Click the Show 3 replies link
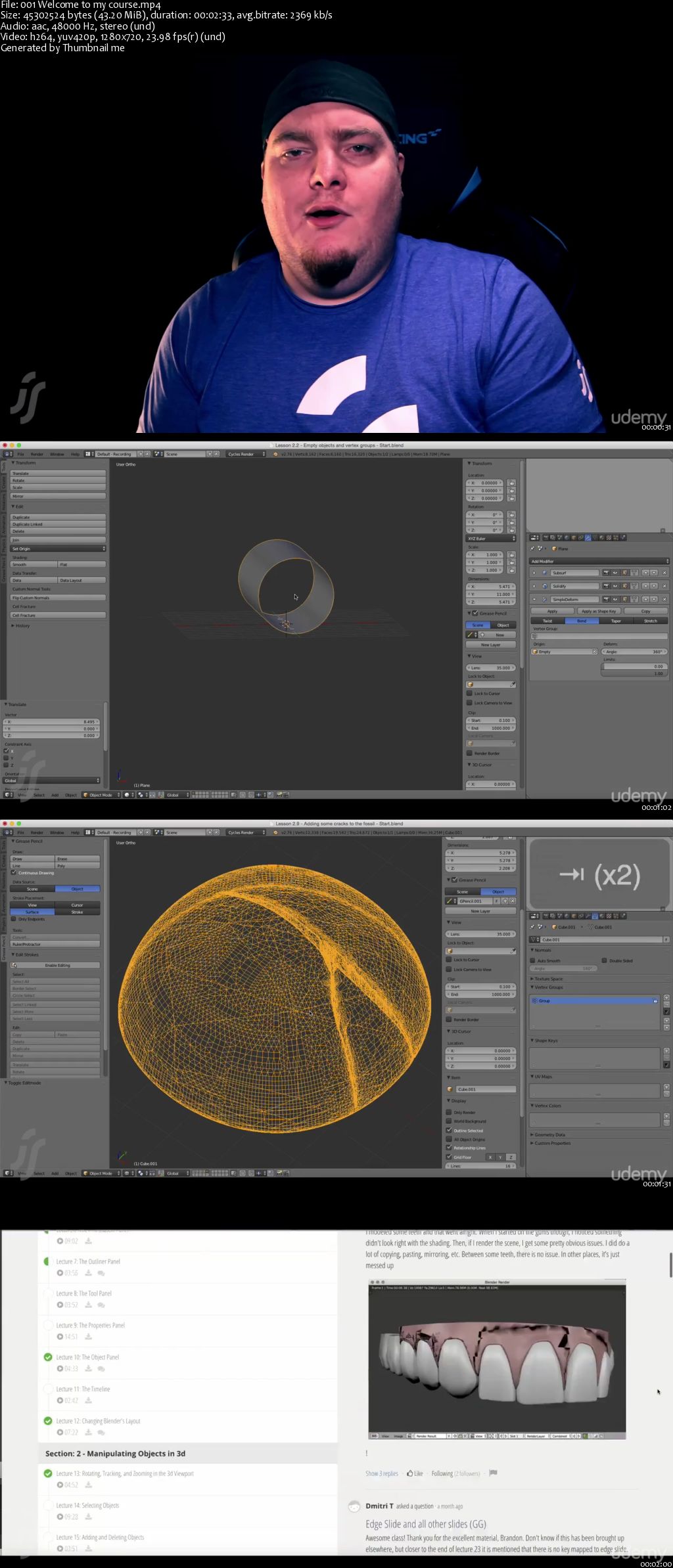The height and width of the screenshot is (1568, 673). 382,1473
